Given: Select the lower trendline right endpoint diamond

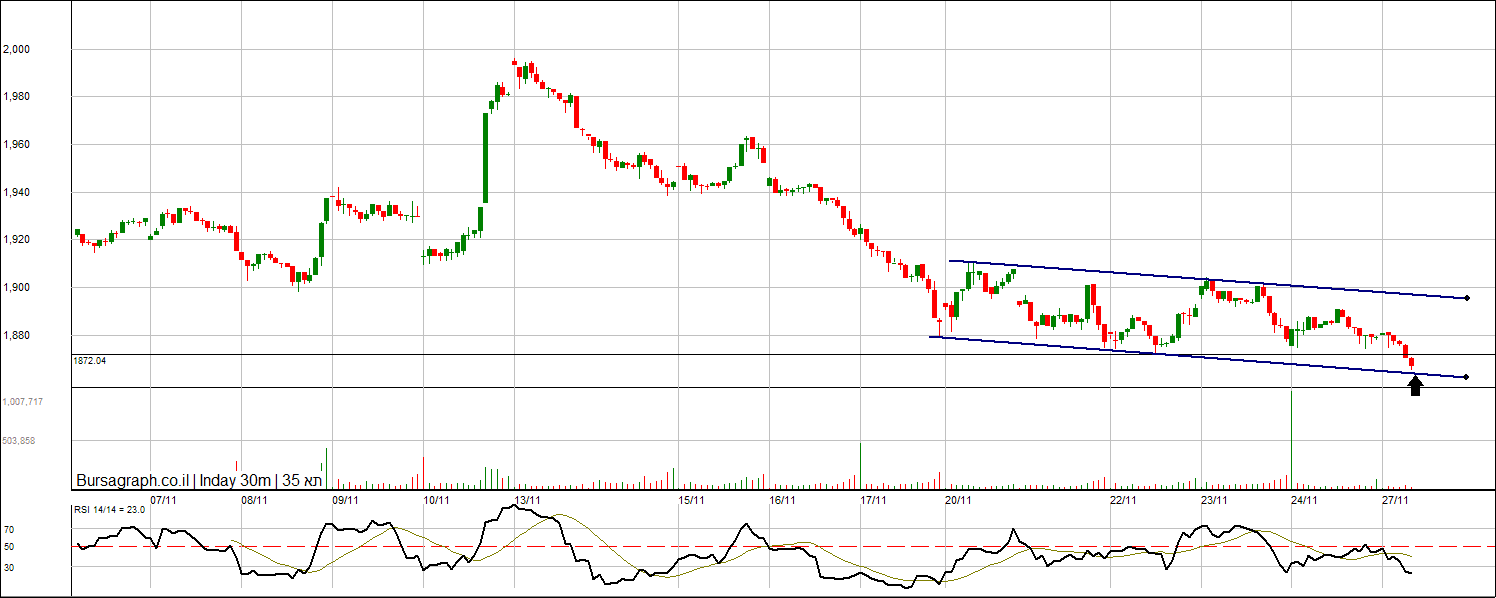Looking at the screenshot, I should coord(1466,377).
